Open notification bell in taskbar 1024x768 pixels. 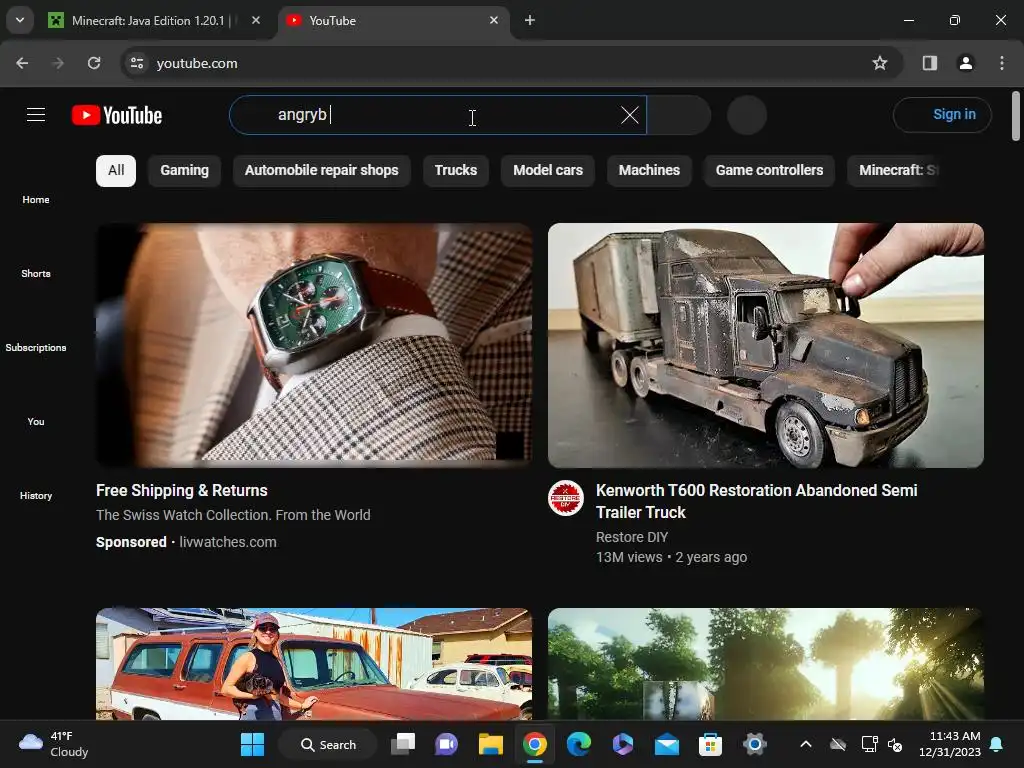[997, 744]
